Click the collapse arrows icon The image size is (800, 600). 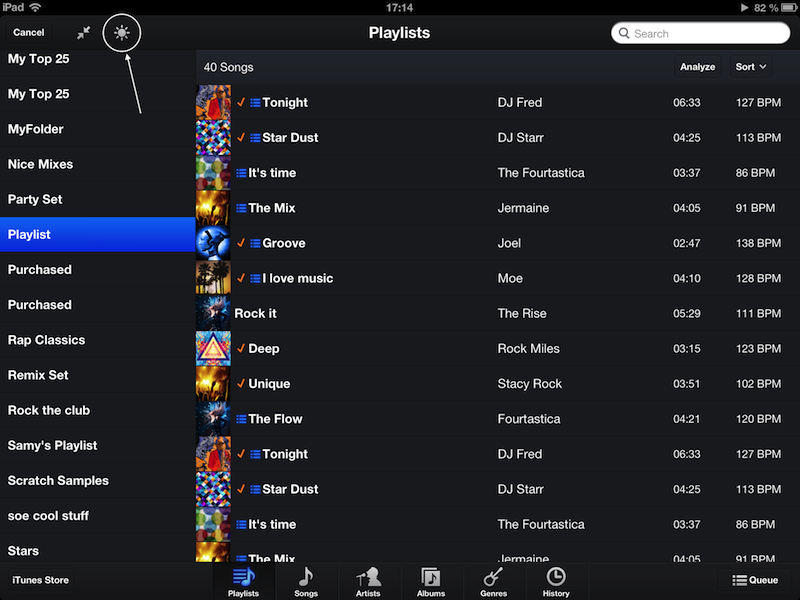pos(84,33)
